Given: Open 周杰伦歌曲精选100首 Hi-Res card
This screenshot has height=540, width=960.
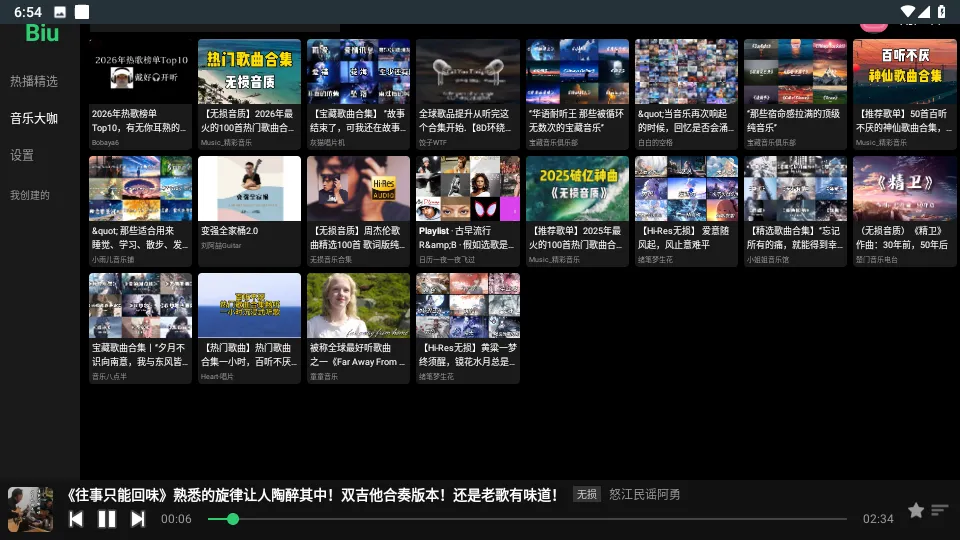Looking at the screenshot, I should pyautogui.click(x=358, y=211).
